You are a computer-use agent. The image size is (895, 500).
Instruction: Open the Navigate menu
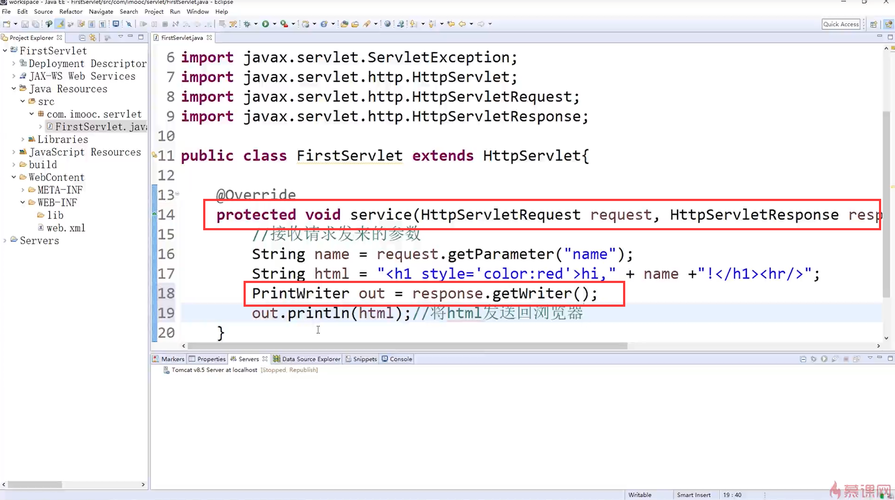[101, 12]
